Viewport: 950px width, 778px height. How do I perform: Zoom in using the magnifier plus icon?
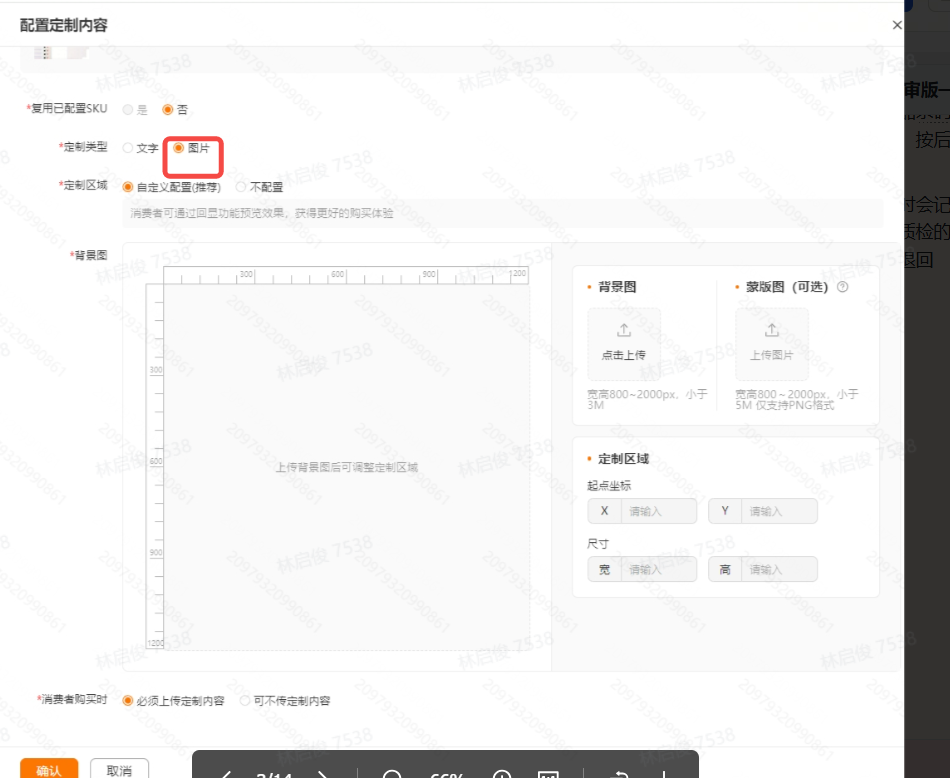coord(502,776)
